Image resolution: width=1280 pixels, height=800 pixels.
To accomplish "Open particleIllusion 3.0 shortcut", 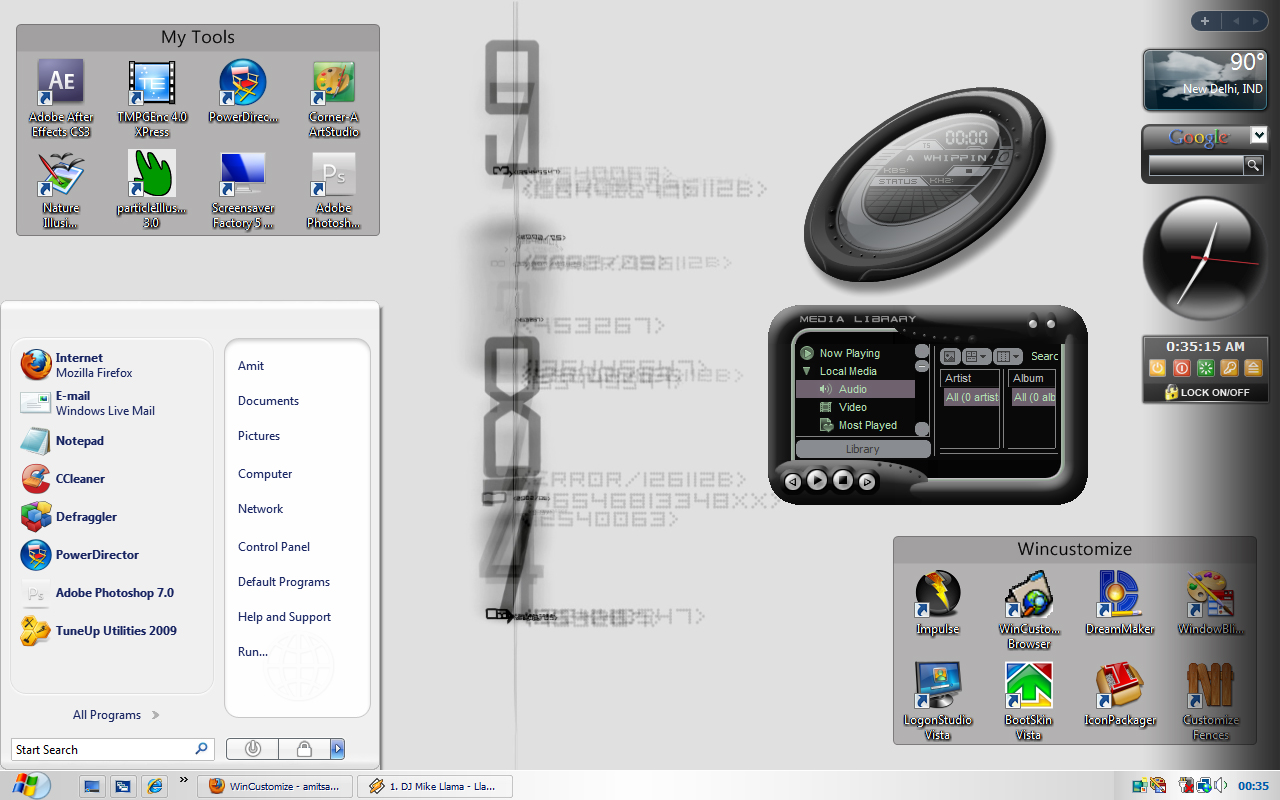I will coord(152,190).
